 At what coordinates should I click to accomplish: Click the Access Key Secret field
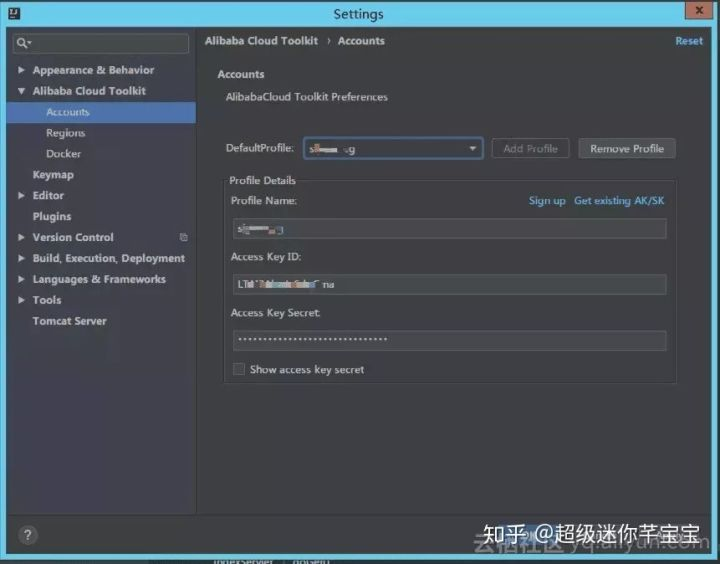450,340
